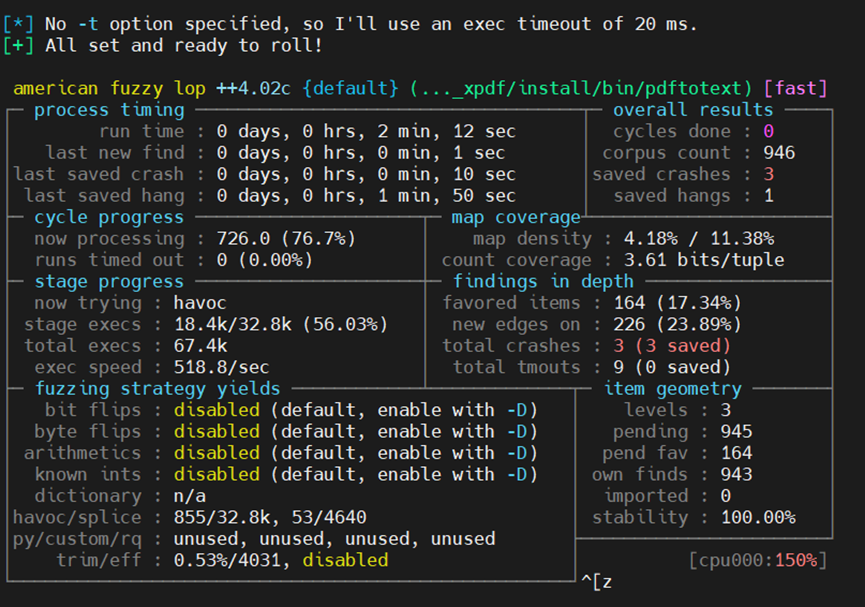The width and height of the screenshot is (865, 607).
Task: Click the arithmetics disabled status
Action: click(x=217, y=453)
